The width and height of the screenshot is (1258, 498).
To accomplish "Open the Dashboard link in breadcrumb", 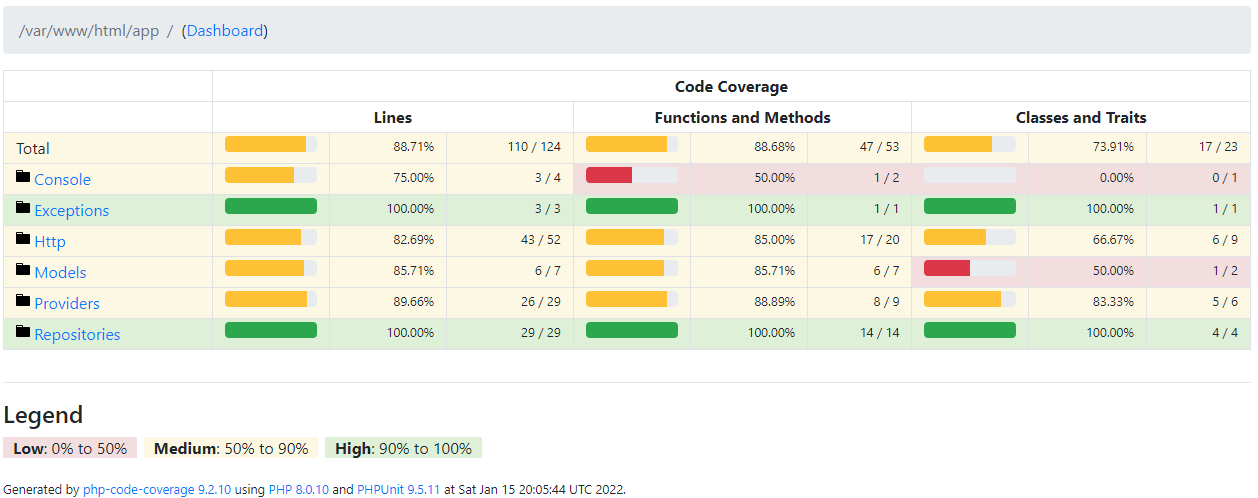I will pos(225,30).
